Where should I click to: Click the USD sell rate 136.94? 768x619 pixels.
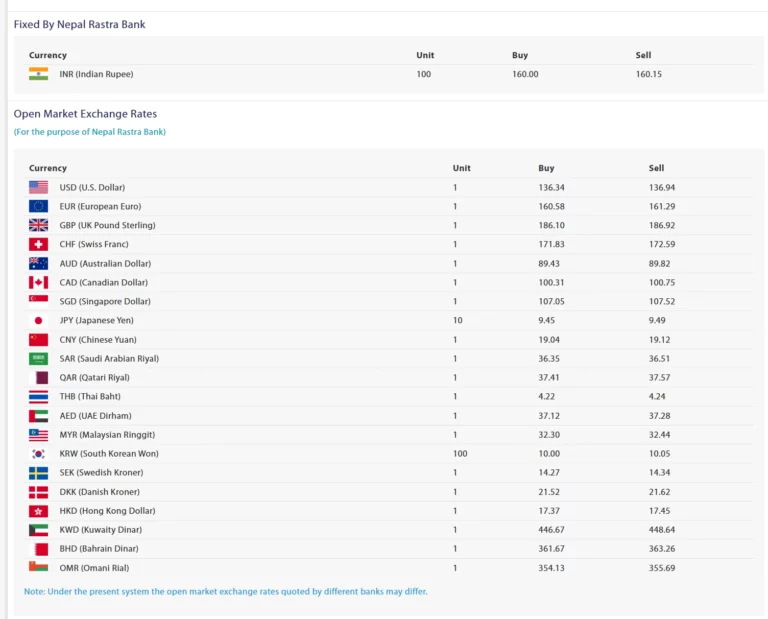[662, 188]
